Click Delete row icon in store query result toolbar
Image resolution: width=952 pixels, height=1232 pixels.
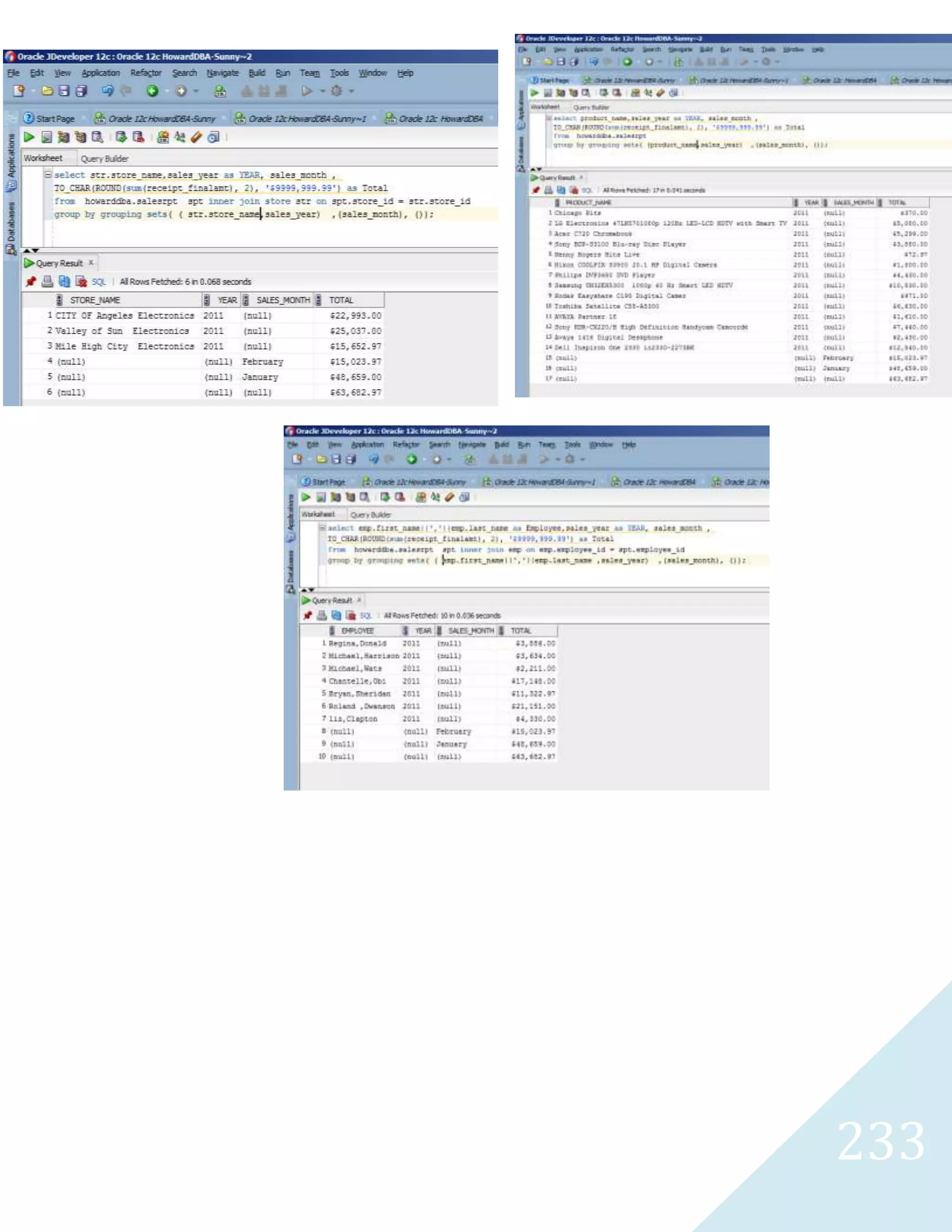pyautogui.click(x=80, y=281)
